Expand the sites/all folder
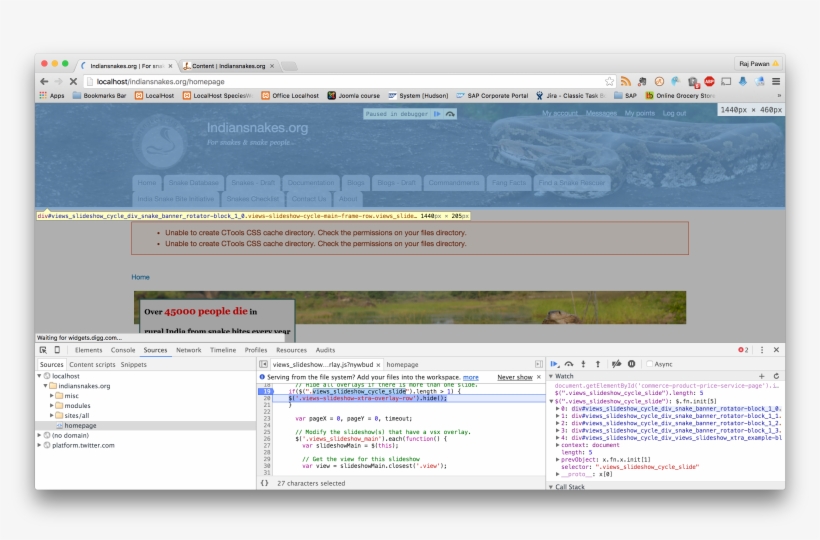The width and height of the screenshot is (820, 540). coord(52,416)
